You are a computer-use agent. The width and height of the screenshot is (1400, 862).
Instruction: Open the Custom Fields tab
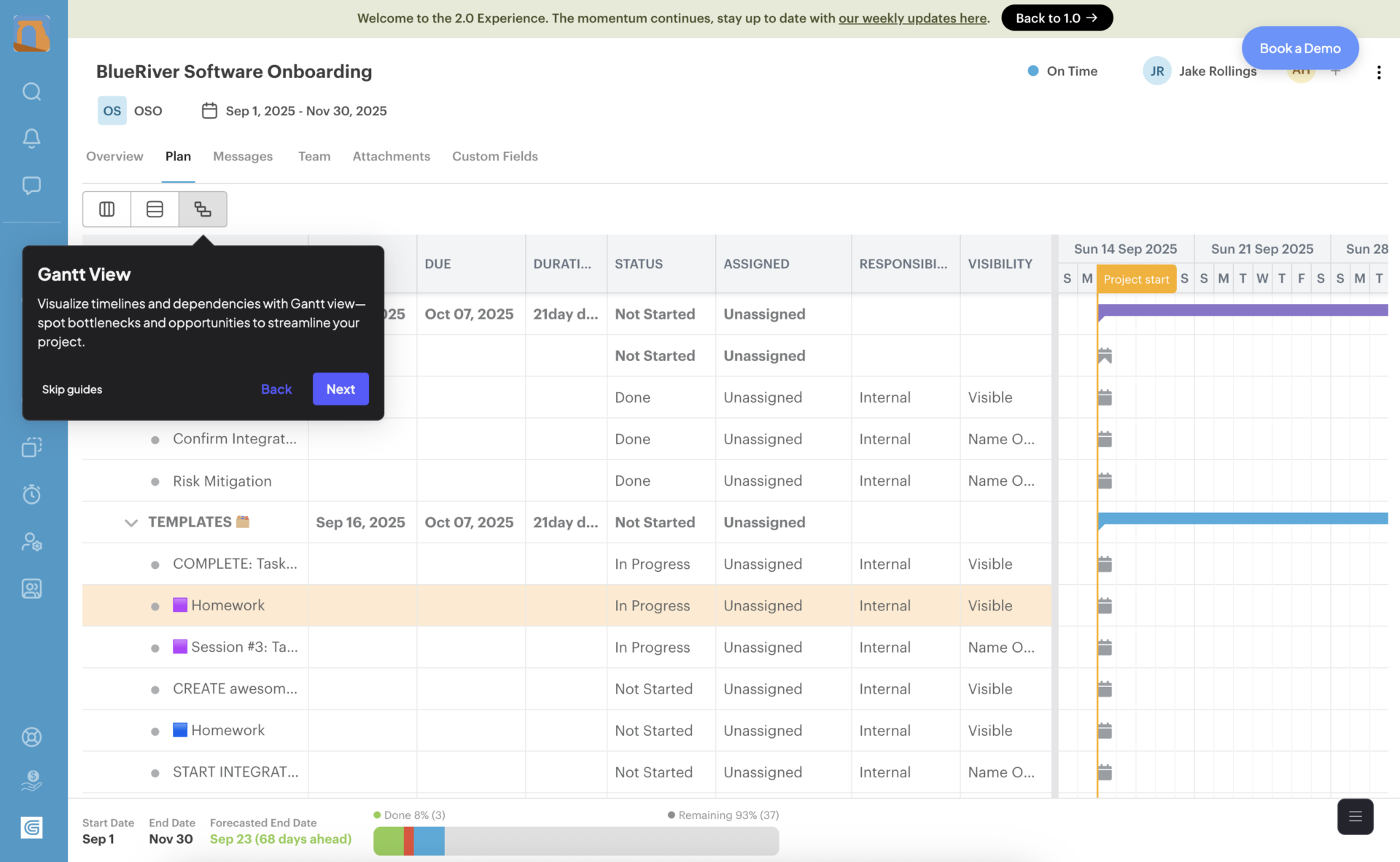click(x=494, y=156)
